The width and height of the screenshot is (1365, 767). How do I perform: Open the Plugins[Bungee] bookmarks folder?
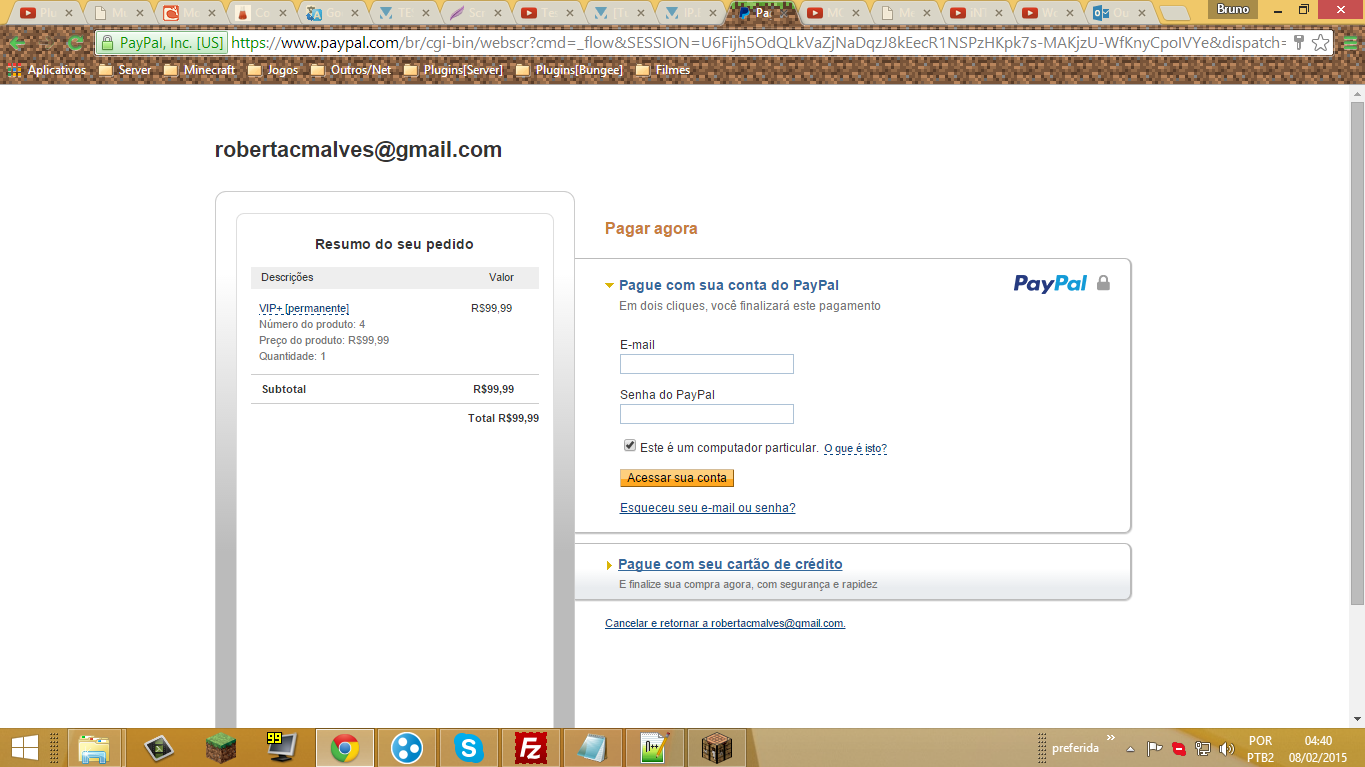[569, 70]
